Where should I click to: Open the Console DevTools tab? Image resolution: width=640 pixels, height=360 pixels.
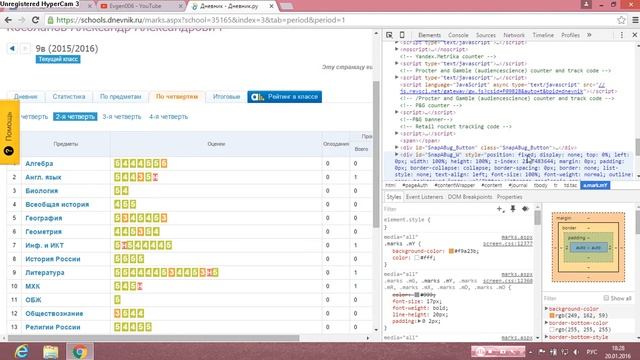pyautogui.click(x=458, y=35)
